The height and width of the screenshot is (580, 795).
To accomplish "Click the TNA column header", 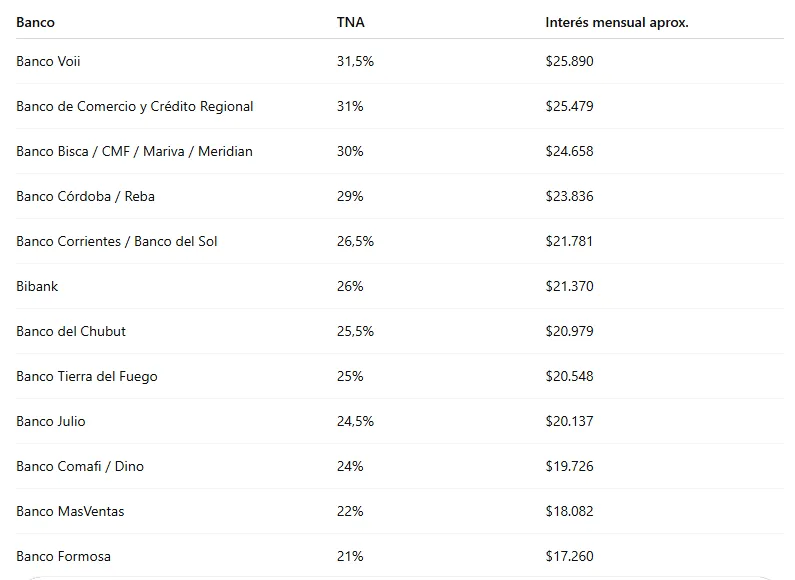I will coord(350,22).
